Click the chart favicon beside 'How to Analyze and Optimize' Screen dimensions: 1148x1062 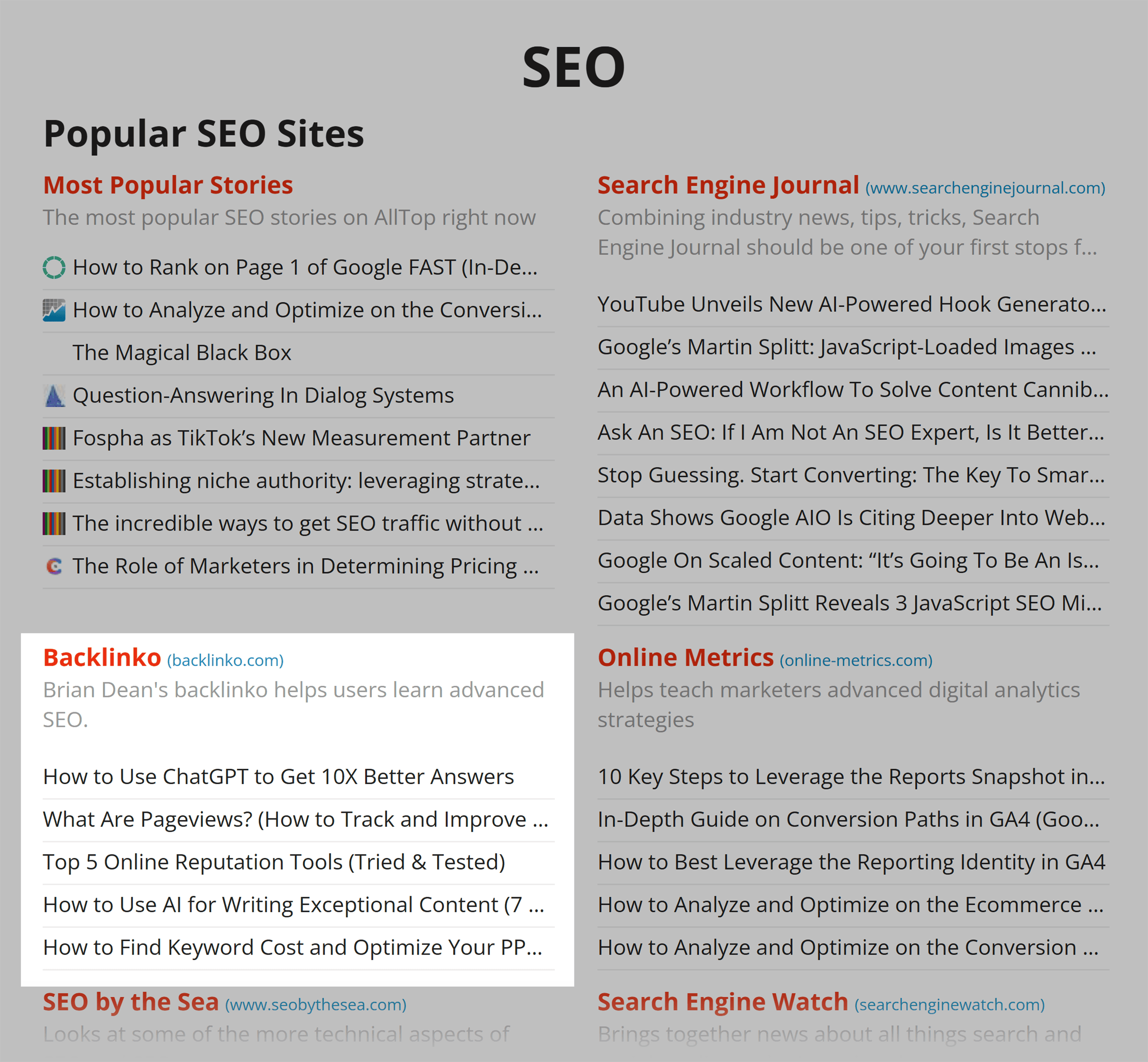tap(54, 311)
